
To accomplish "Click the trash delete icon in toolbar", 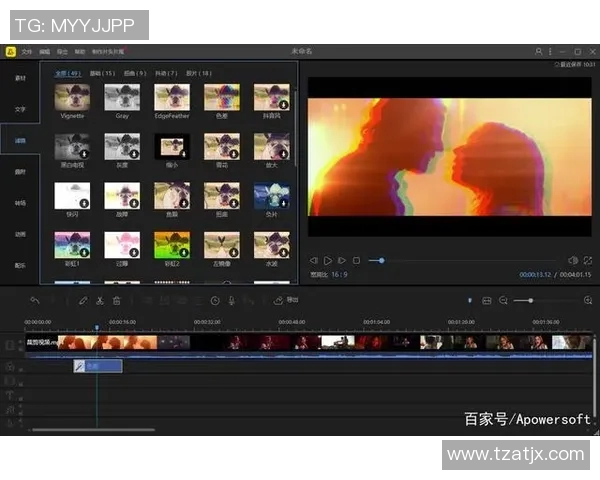I will [x=116, y=300].
